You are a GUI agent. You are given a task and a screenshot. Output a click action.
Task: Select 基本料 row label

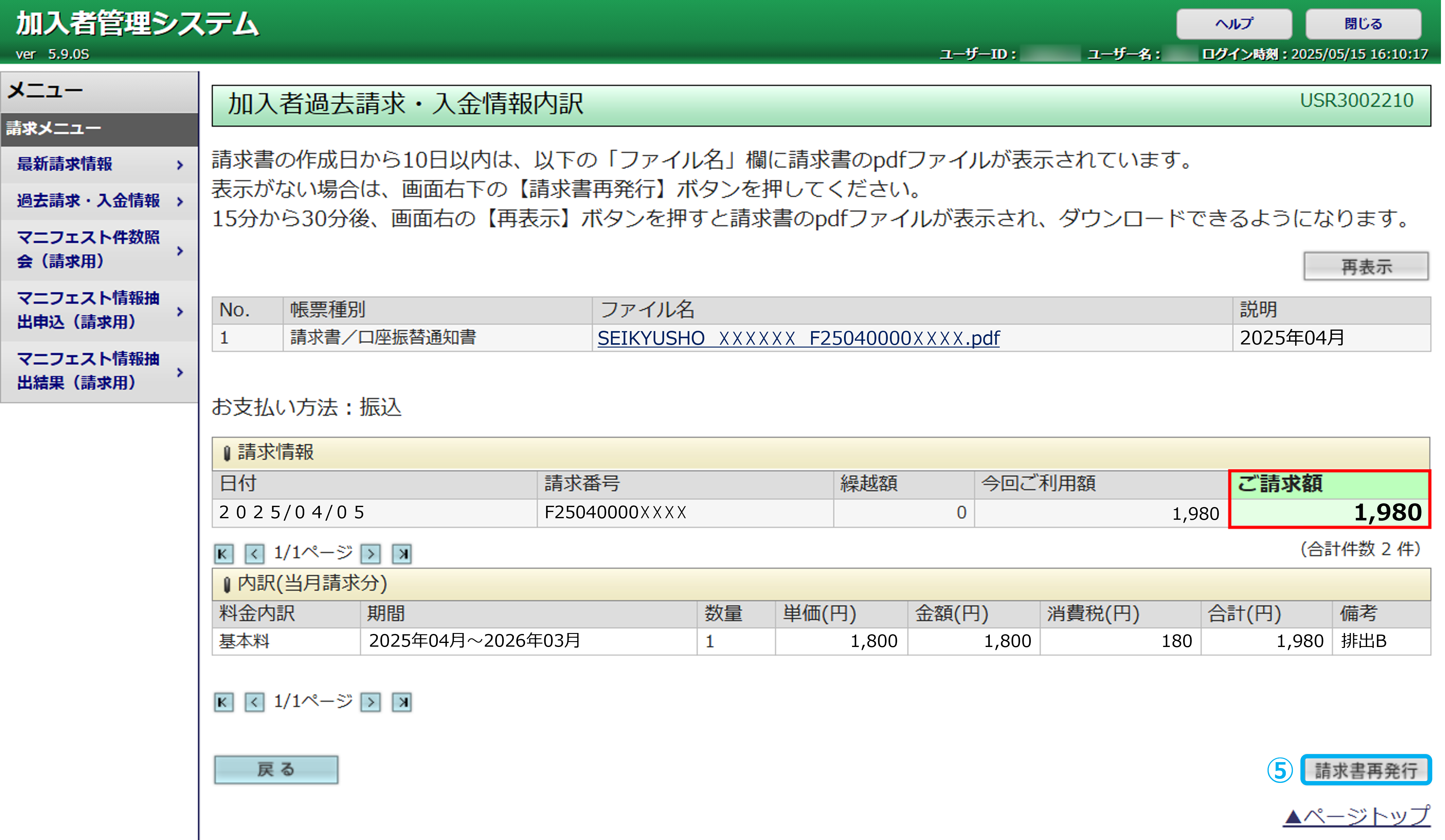click(x=286, y=641)
